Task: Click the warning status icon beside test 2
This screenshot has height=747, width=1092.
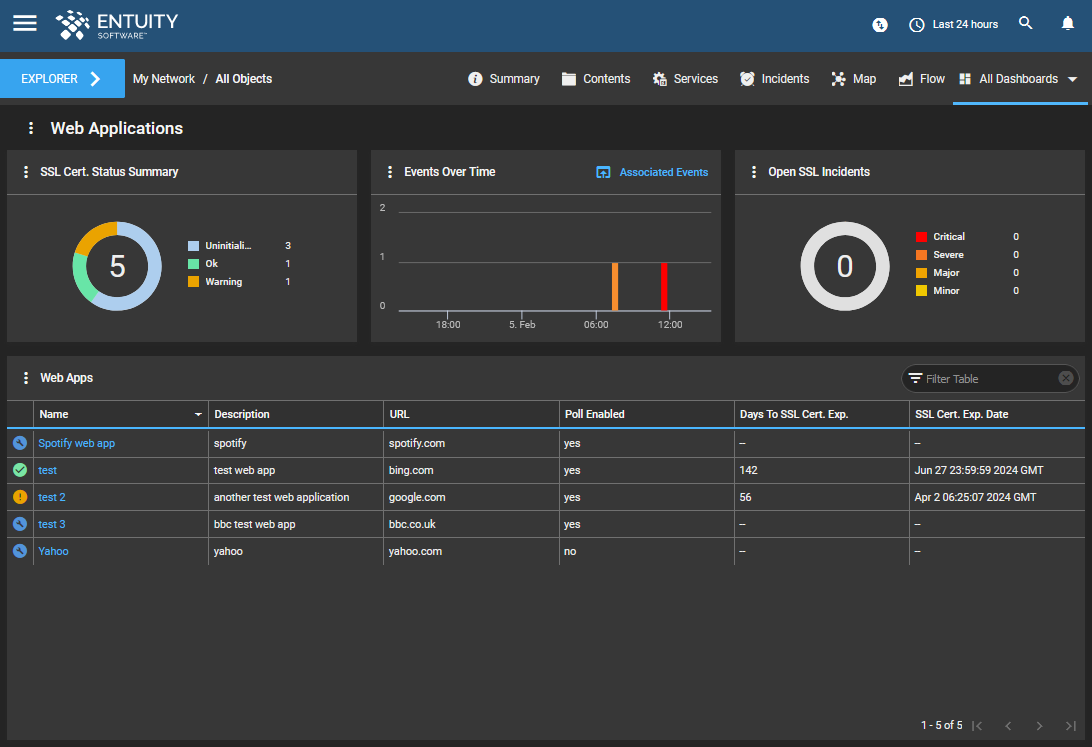Action: tap(20, 497)
